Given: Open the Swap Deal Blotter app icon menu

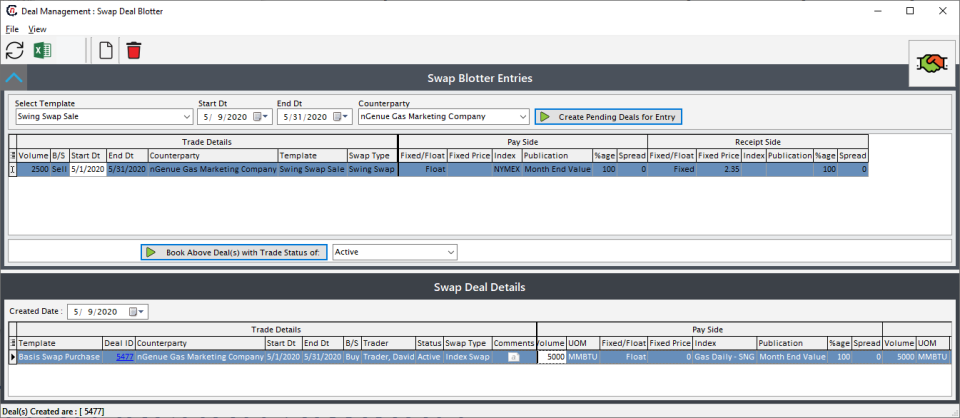Looking at the screenshot, I should point(11,11).
